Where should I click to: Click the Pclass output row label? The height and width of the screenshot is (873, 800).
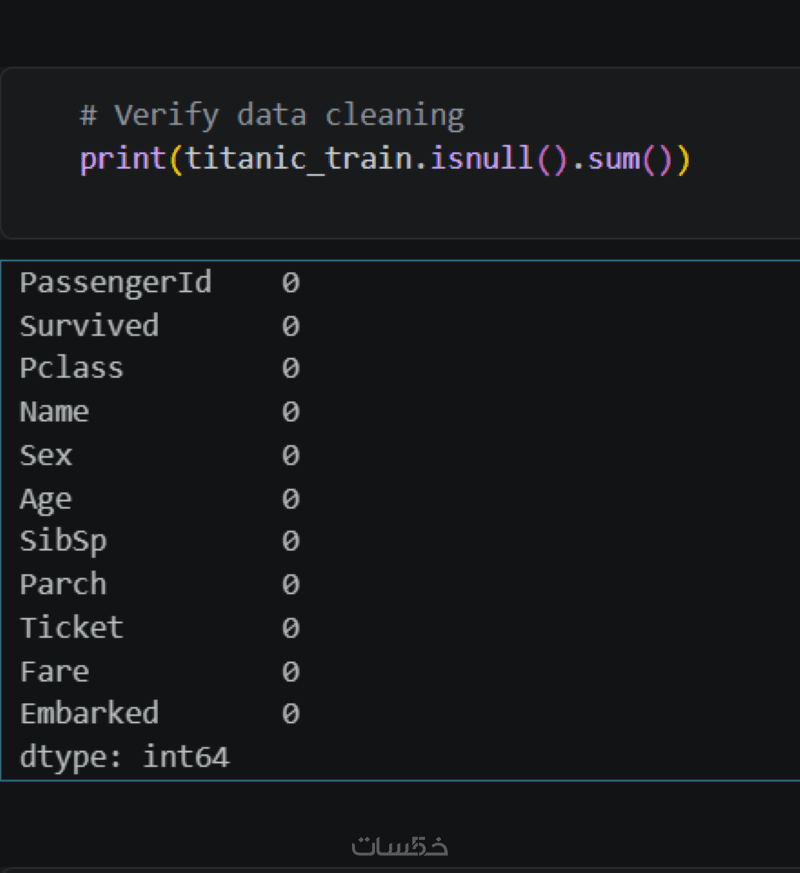(71, 369)
